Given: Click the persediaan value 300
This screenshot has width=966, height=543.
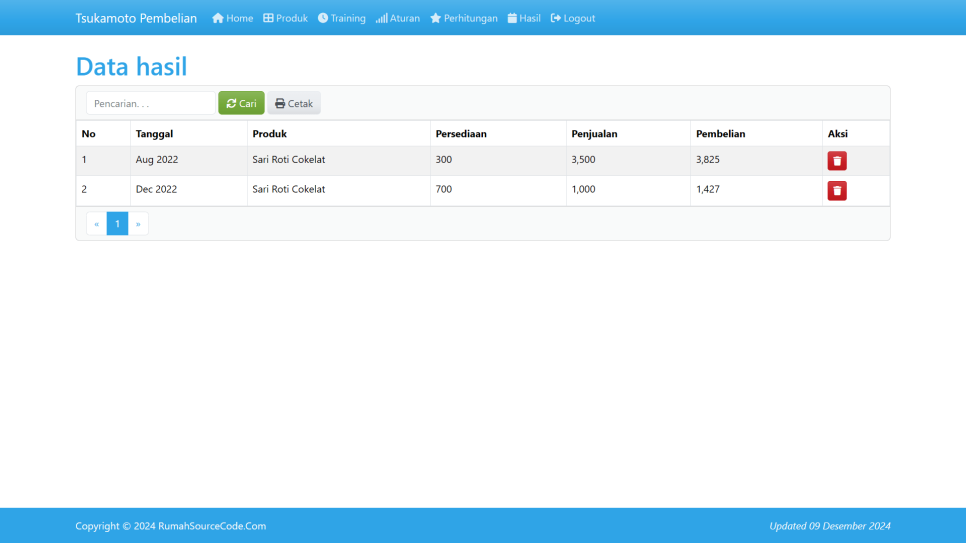Looking at the screenshot, I should click(444, 160).
